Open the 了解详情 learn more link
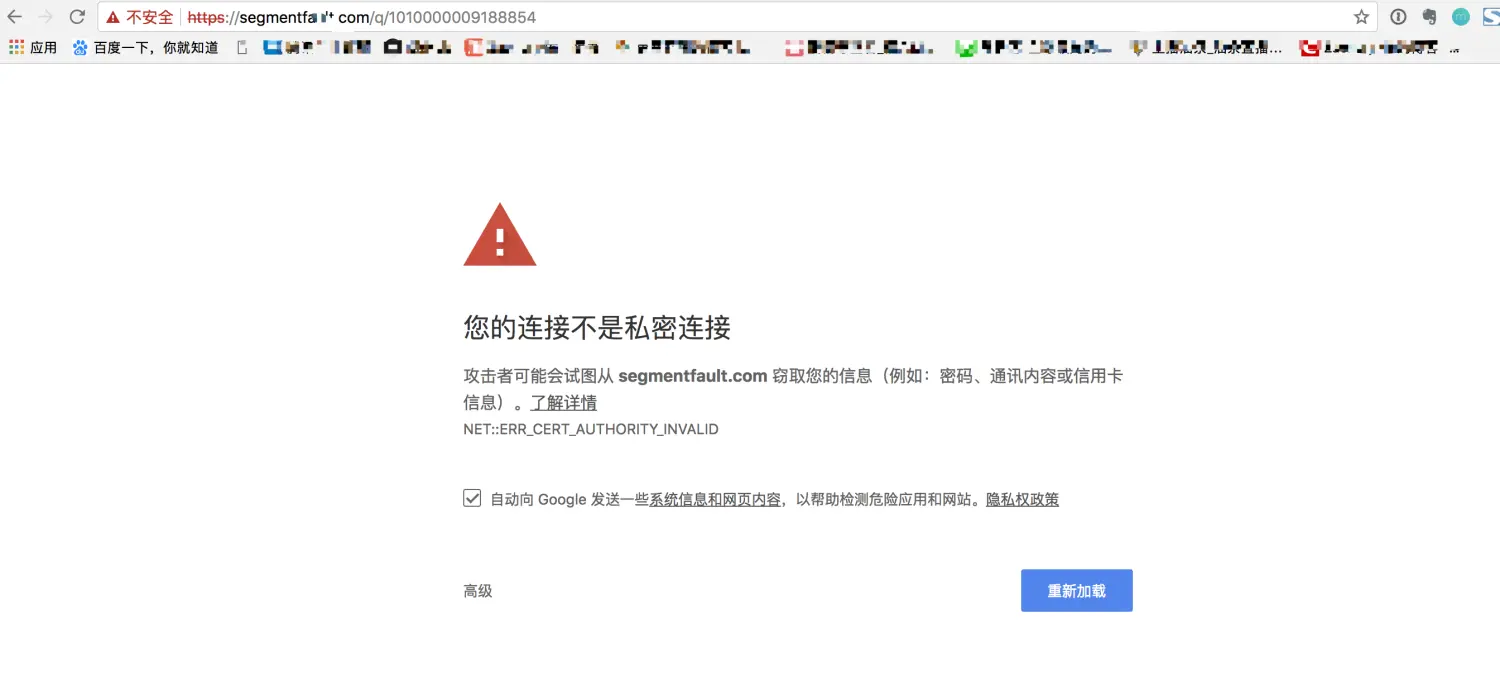The height and width of the screenshot is (691, 1500). (564, 403)
